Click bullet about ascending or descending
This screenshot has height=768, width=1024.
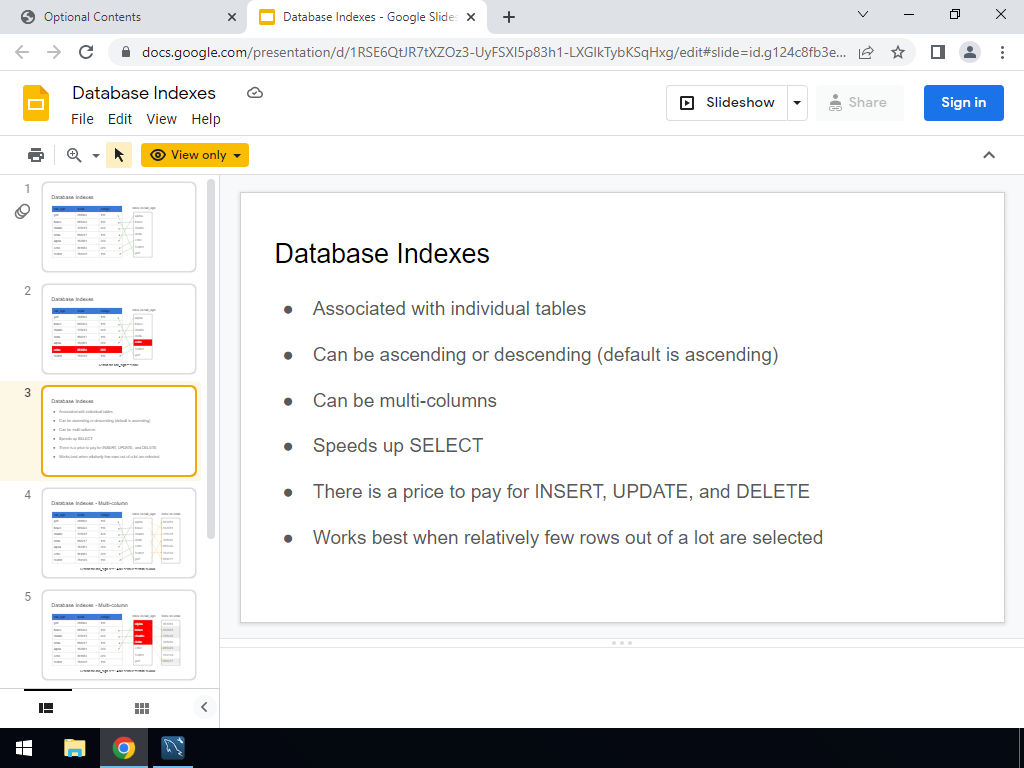[x=545, y=355]
